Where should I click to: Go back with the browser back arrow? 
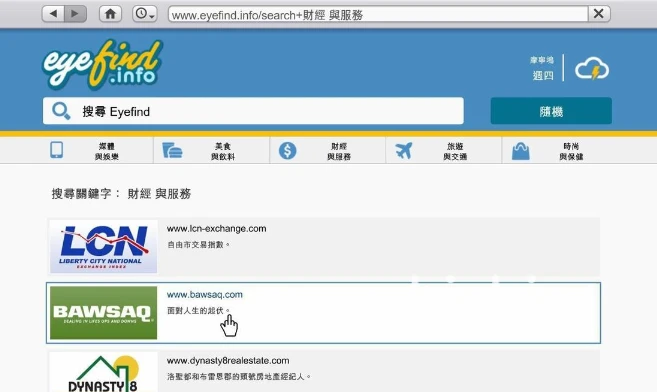point(53,14)
